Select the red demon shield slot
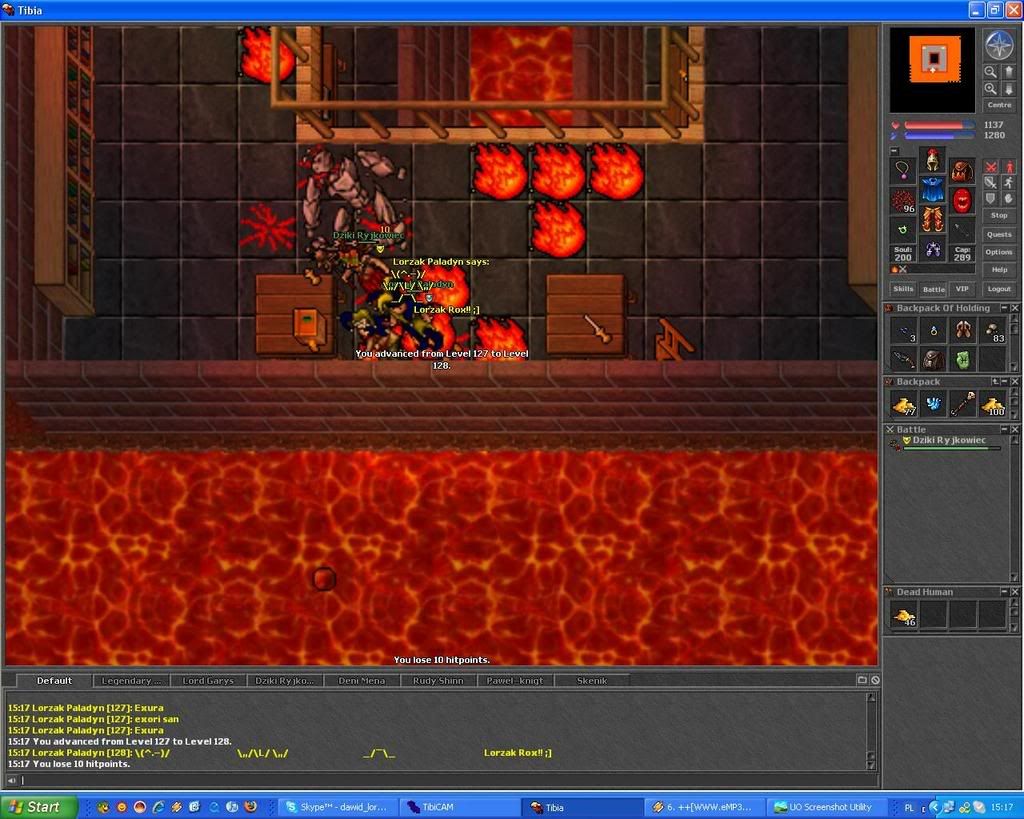Image resolution: width=1024 pixels, height=819 pixels. coord(962,201)
